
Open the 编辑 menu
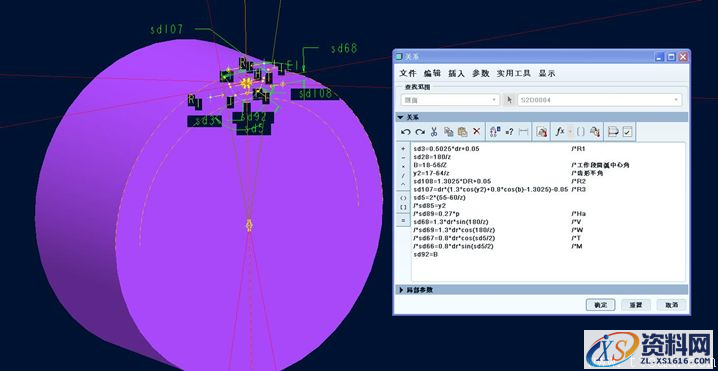432,73
